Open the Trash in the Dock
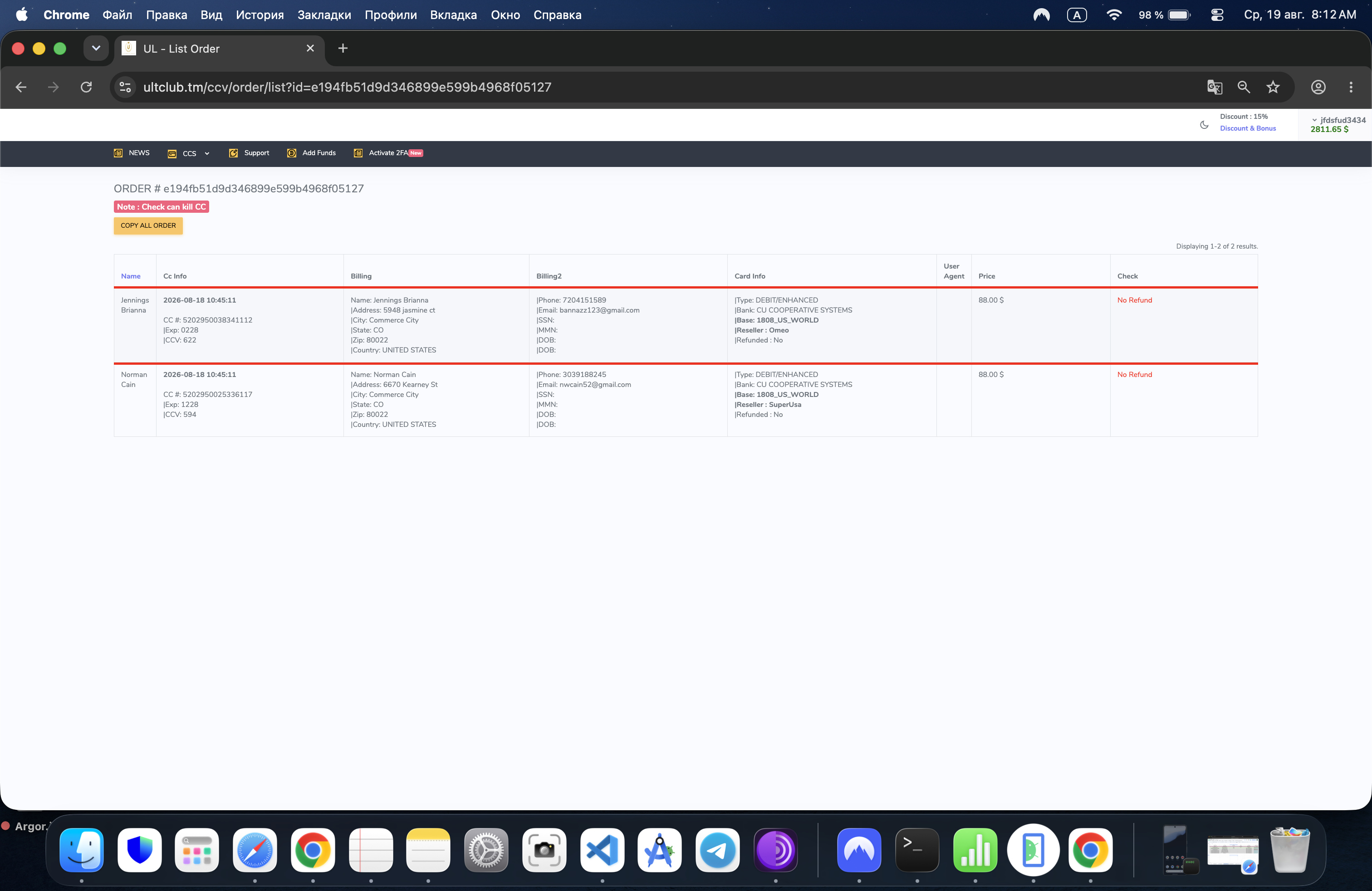 pyautogui.click(x=1290, y=850)
